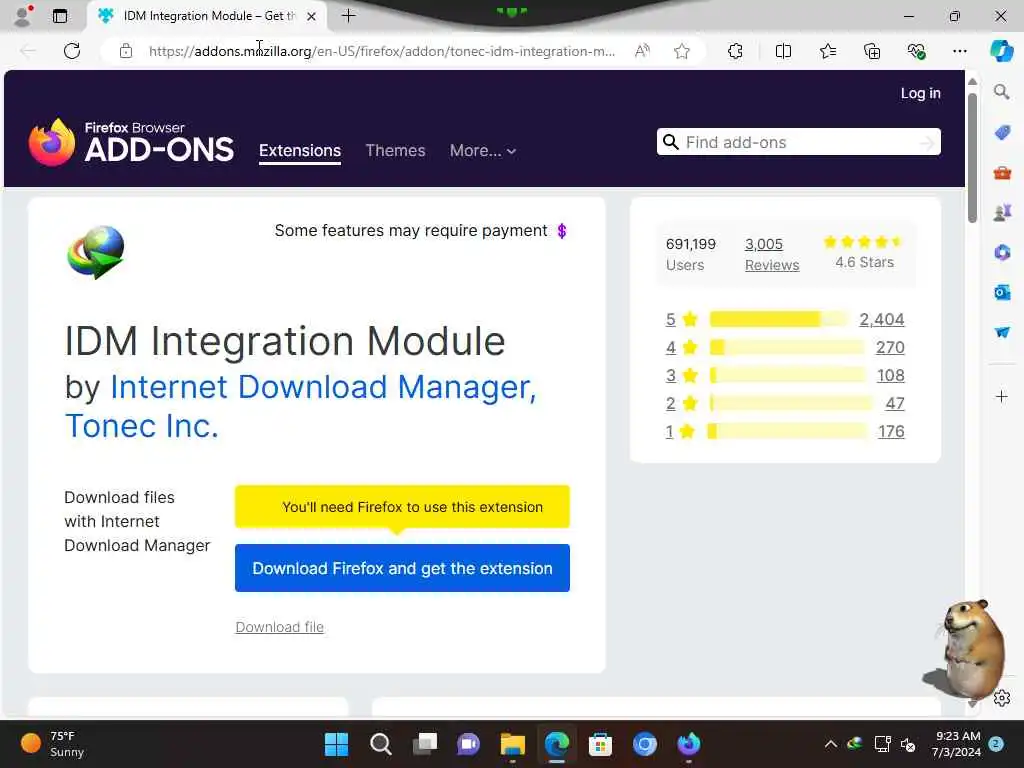Image resolution: width=1024 pixels, height=768 pixels.
Task: Submit search with arrow button
Action: [x=927, y=142]
